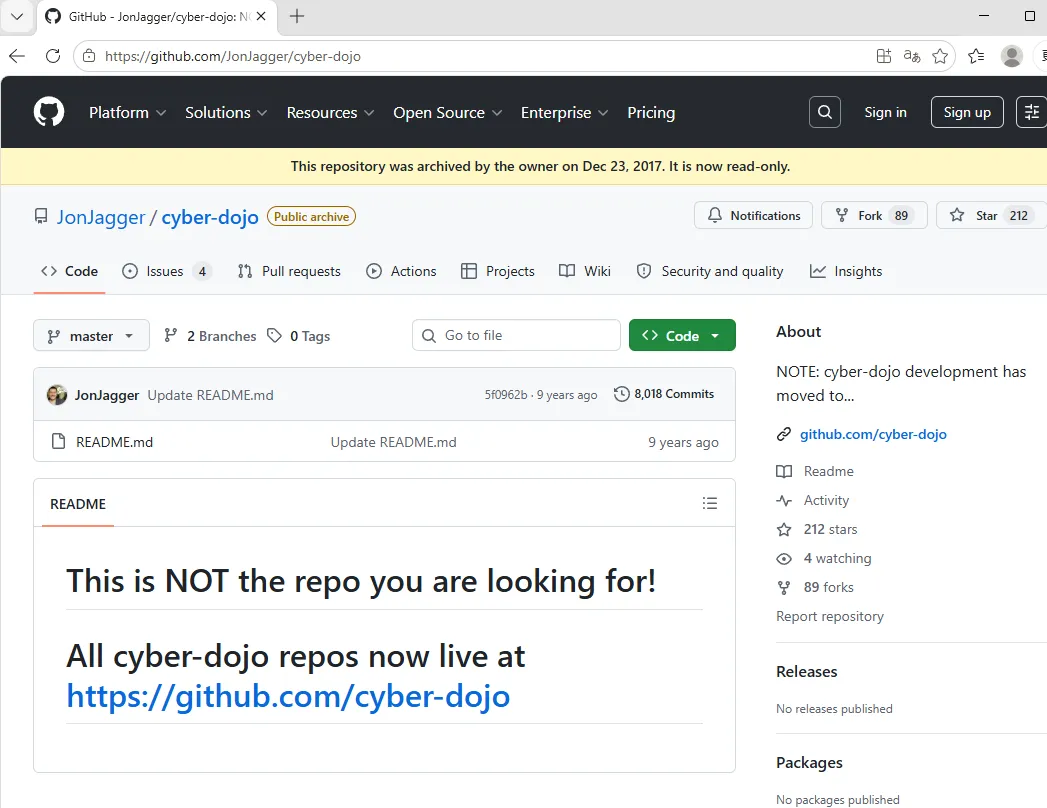Screen dimensions: 1047x808
Task: Click the Fork 89 button
Action: tap(874, 215)
